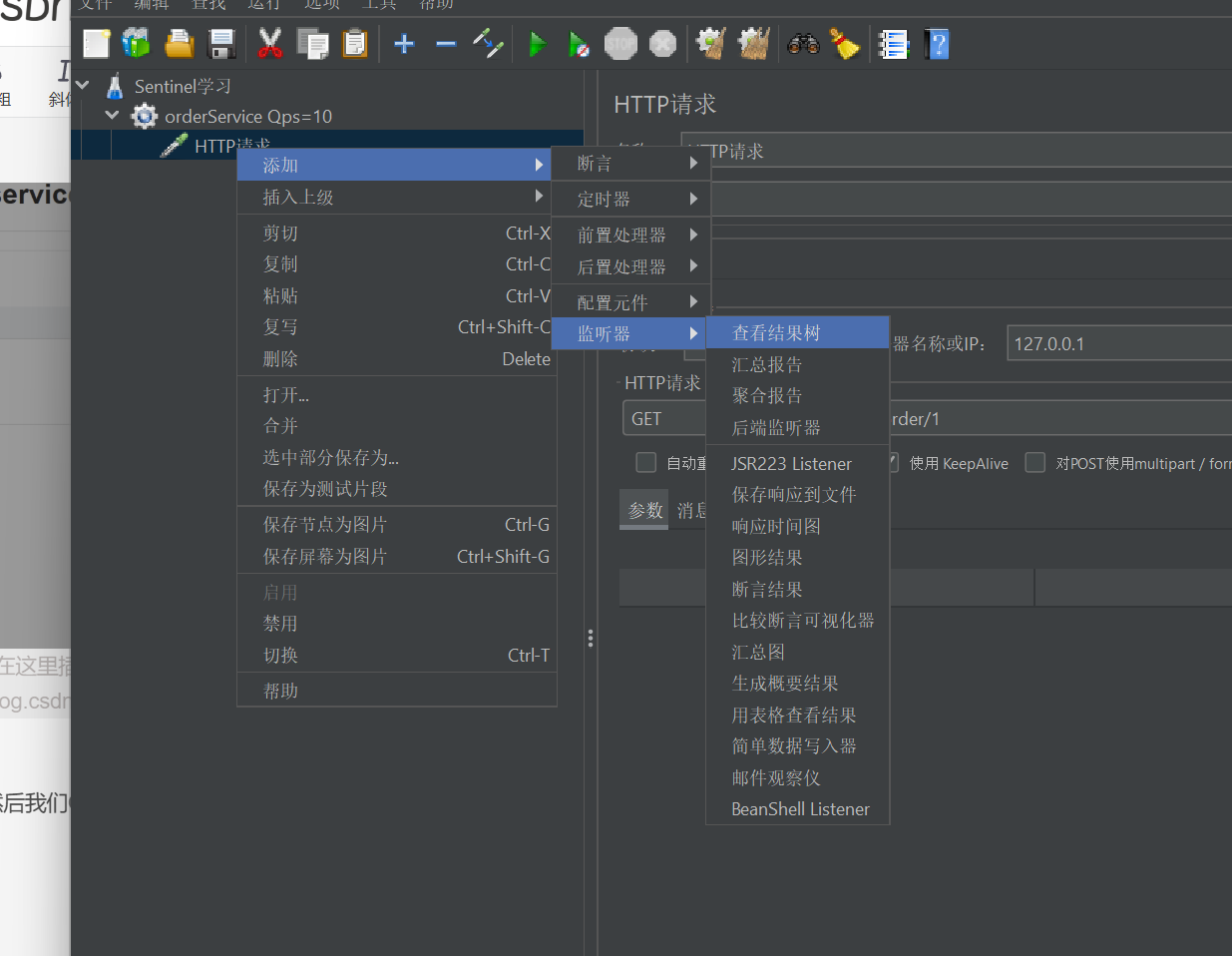
Task: Click the New test plan toolbar icon
Action: pos(97,44)
